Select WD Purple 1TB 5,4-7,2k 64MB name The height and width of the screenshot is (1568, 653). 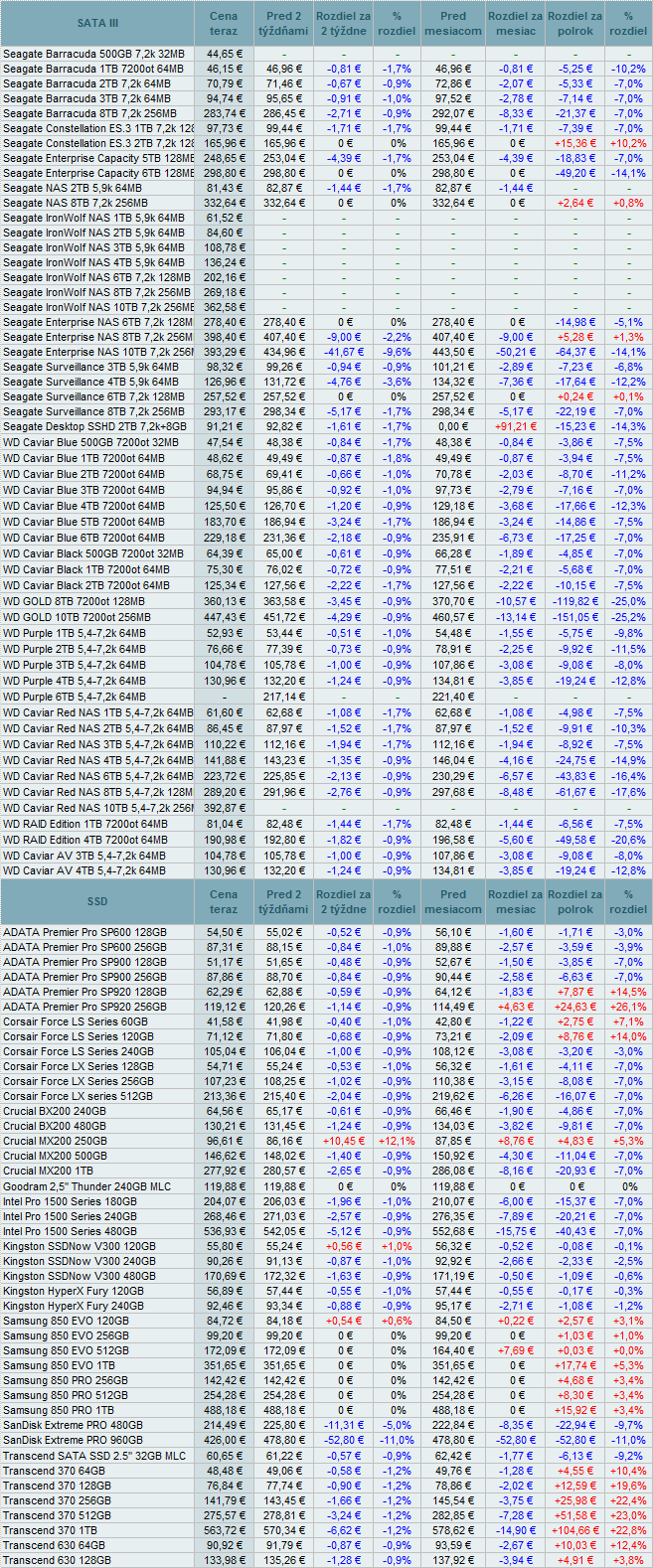tap(75, 633)
